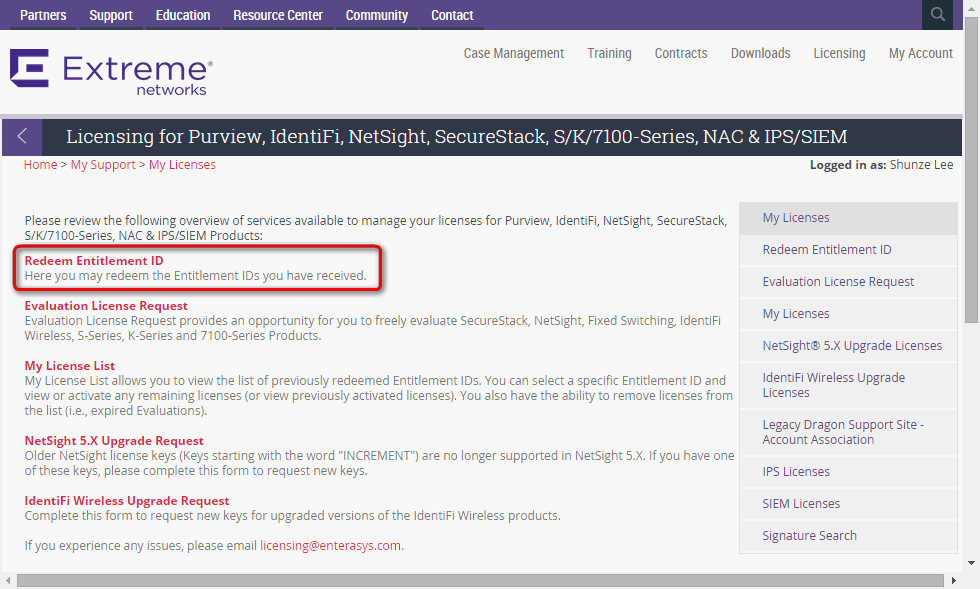The image size is (980, 589).
Task: Click the back arrow in title bar
Action: (22, 136)
